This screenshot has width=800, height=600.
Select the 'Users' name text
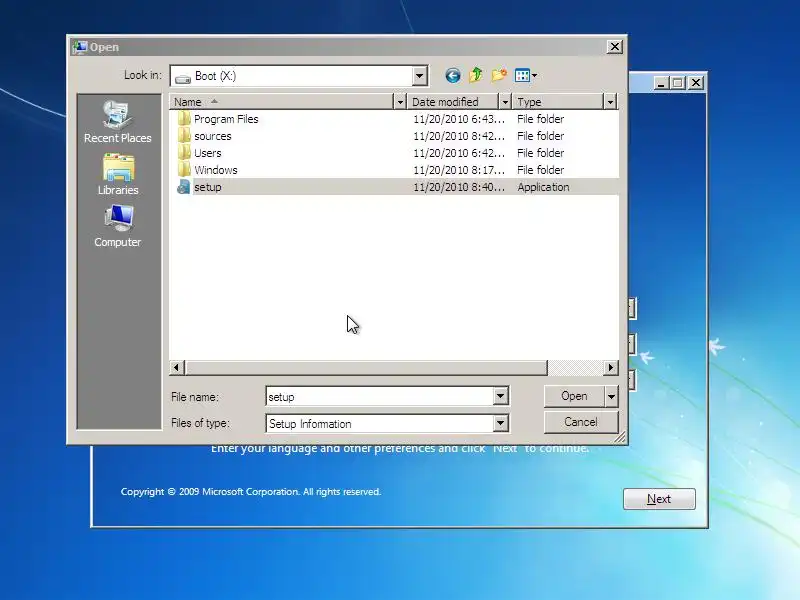[x=208, y=153]
